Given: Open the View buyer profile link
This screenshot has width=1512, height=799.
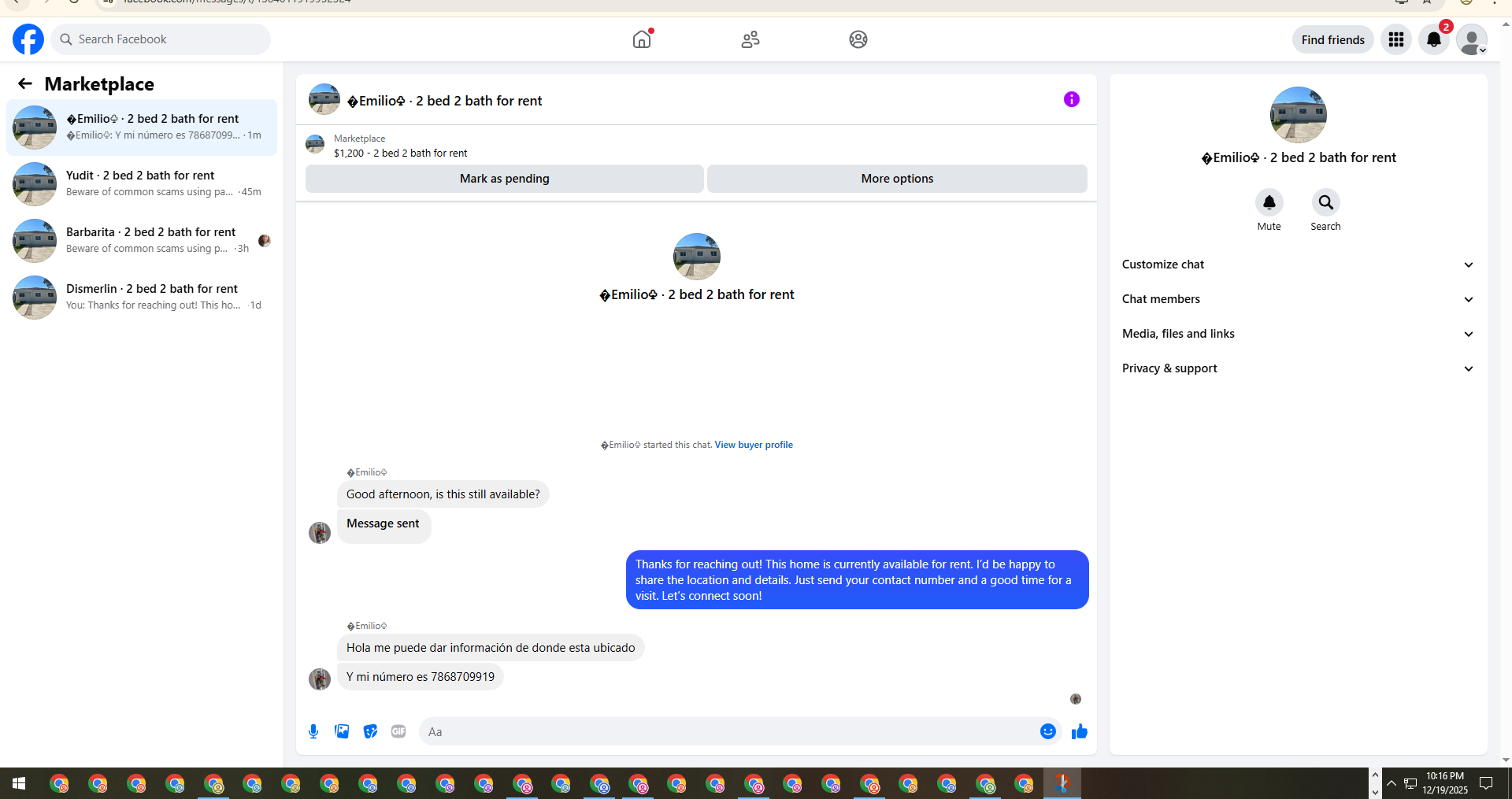Looking at the screenshot, I should click(754, 445).
